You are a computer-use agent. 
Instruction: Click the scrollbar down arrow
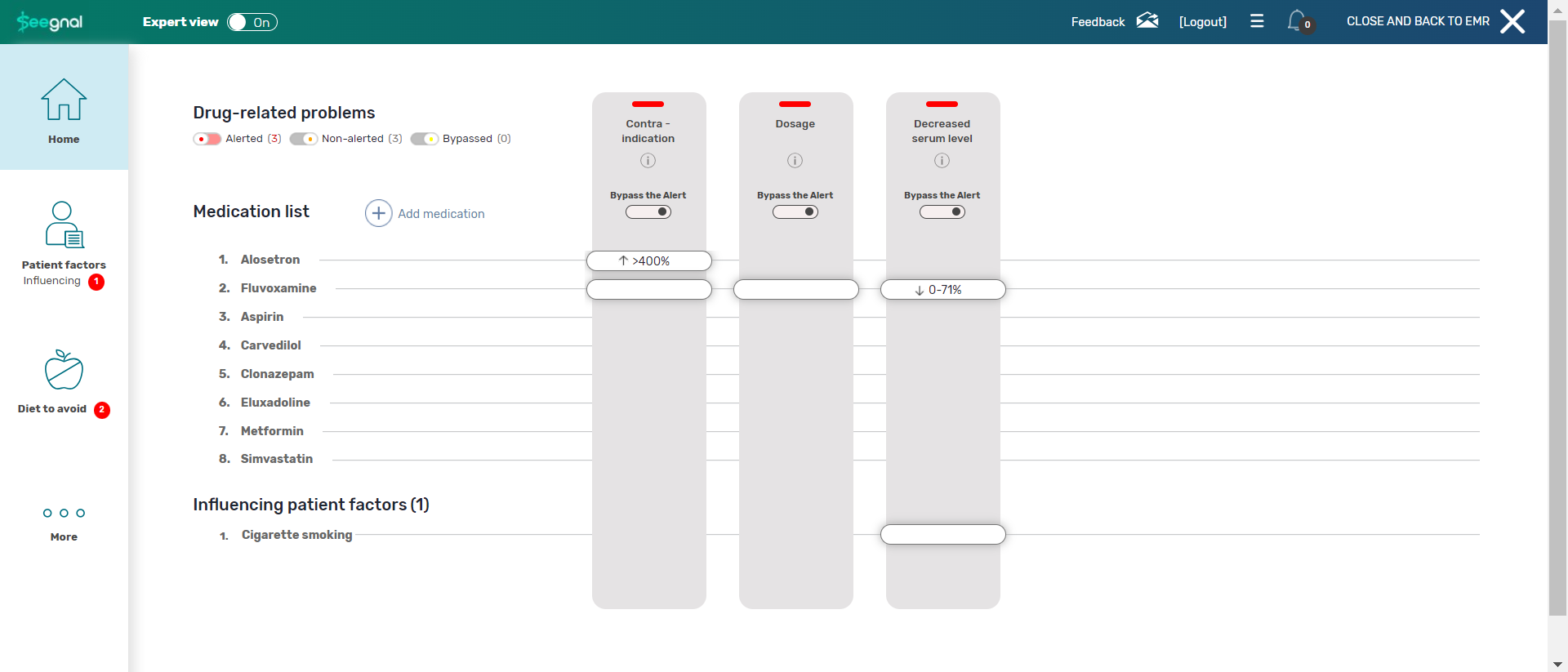coord(1558,665)
